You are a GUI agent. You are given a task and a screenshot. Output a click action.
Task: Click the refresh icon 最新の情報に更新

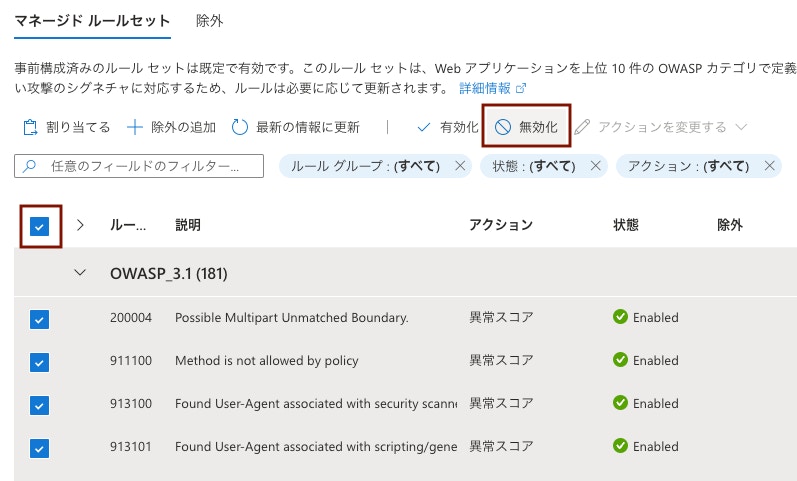[x=239, y=127]
